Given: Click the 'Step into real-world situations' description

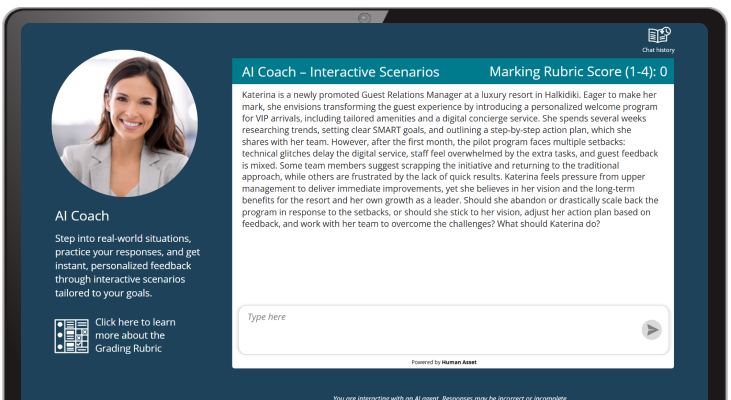Looking at the screenshot, I should tap(124, 266).
